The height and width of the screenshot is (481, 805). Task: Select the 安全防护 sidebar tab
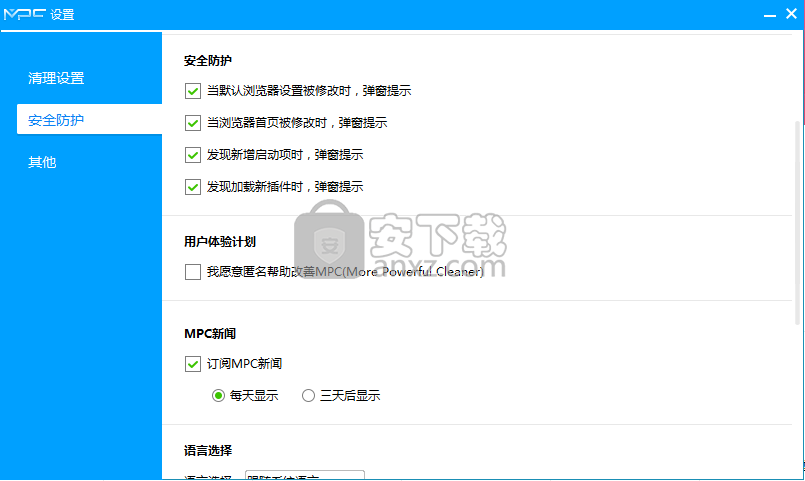pyautogui.click(x=89, y=119)
